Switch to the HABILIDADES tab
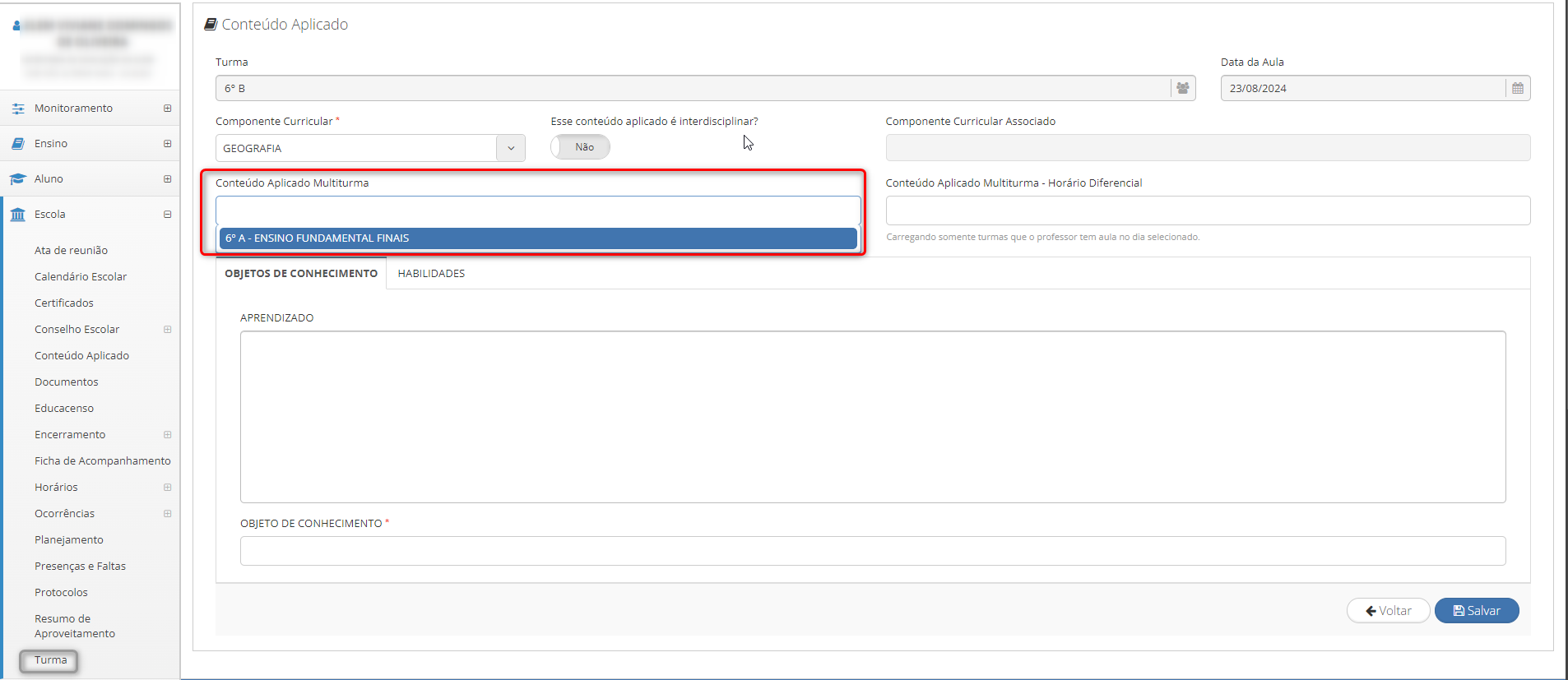Screen dimensions: 1568x680 coord(431,274)
